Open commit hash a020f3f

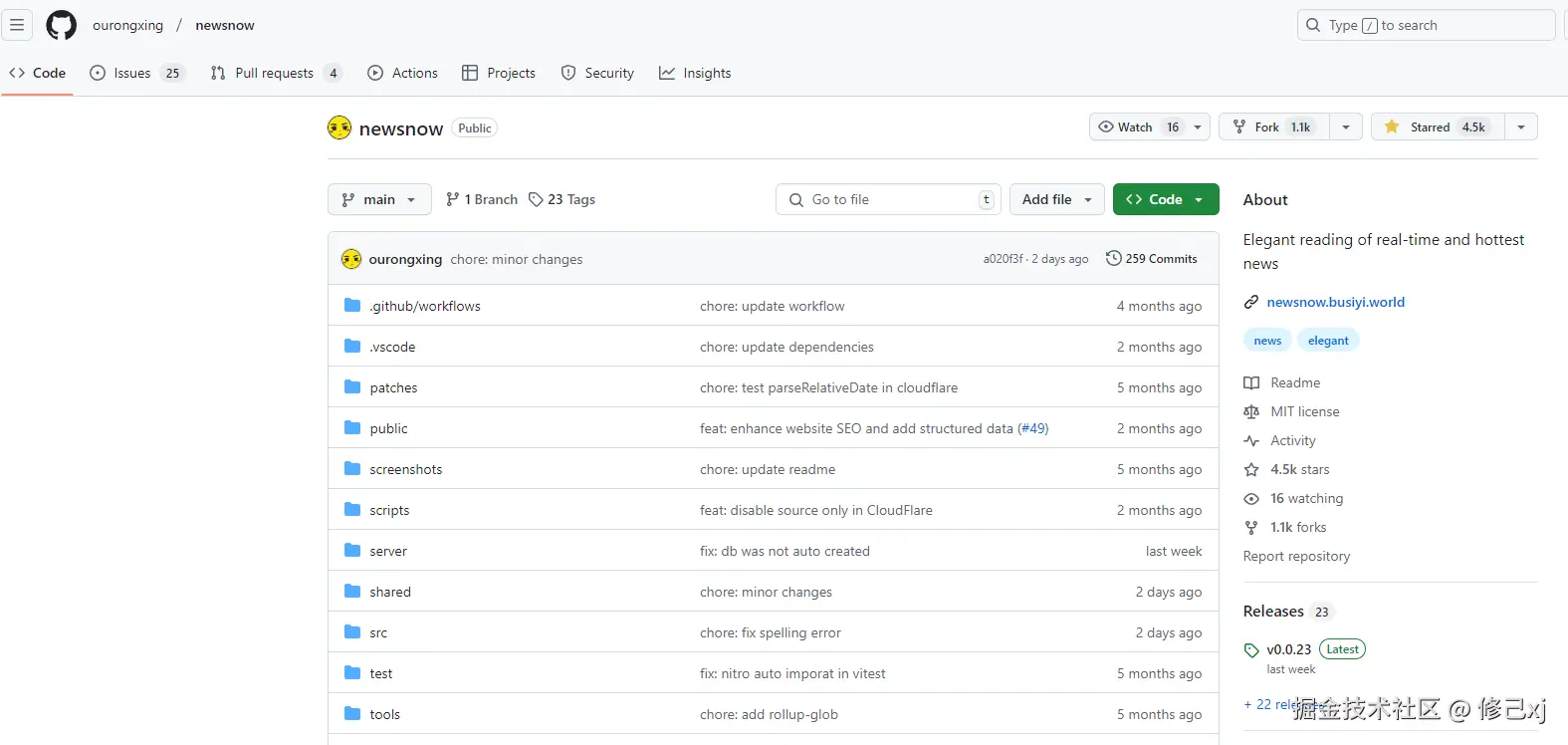[x=1003, y=259]
